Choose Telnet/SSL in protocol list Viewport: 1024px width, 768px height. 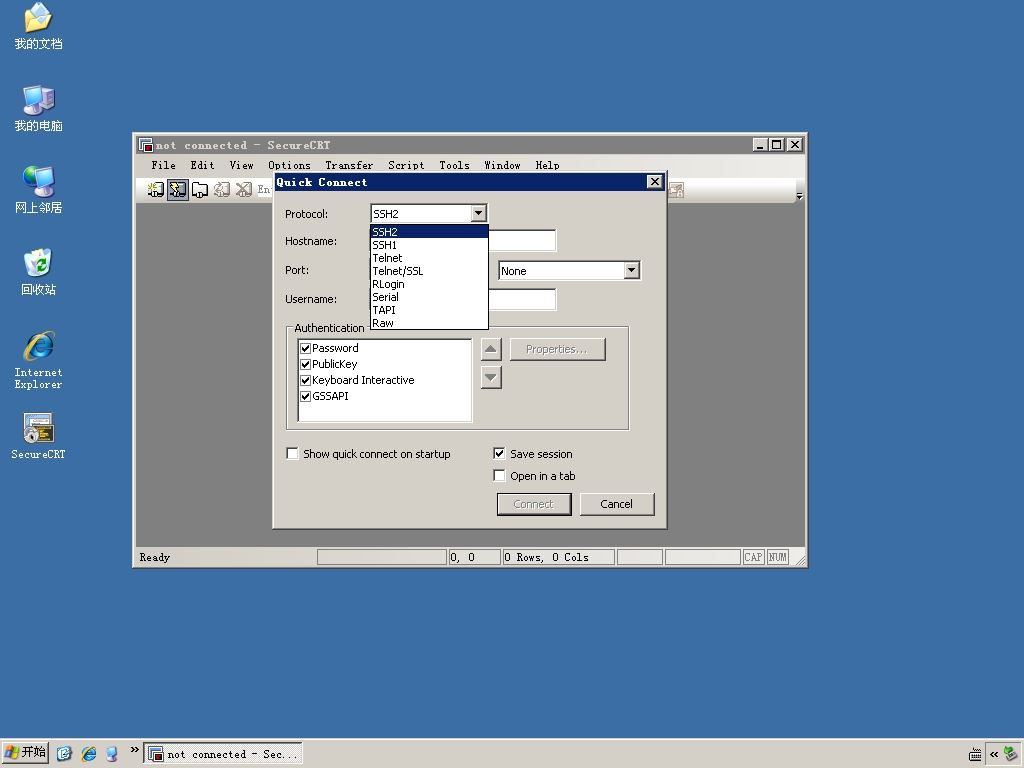(429, 271)
